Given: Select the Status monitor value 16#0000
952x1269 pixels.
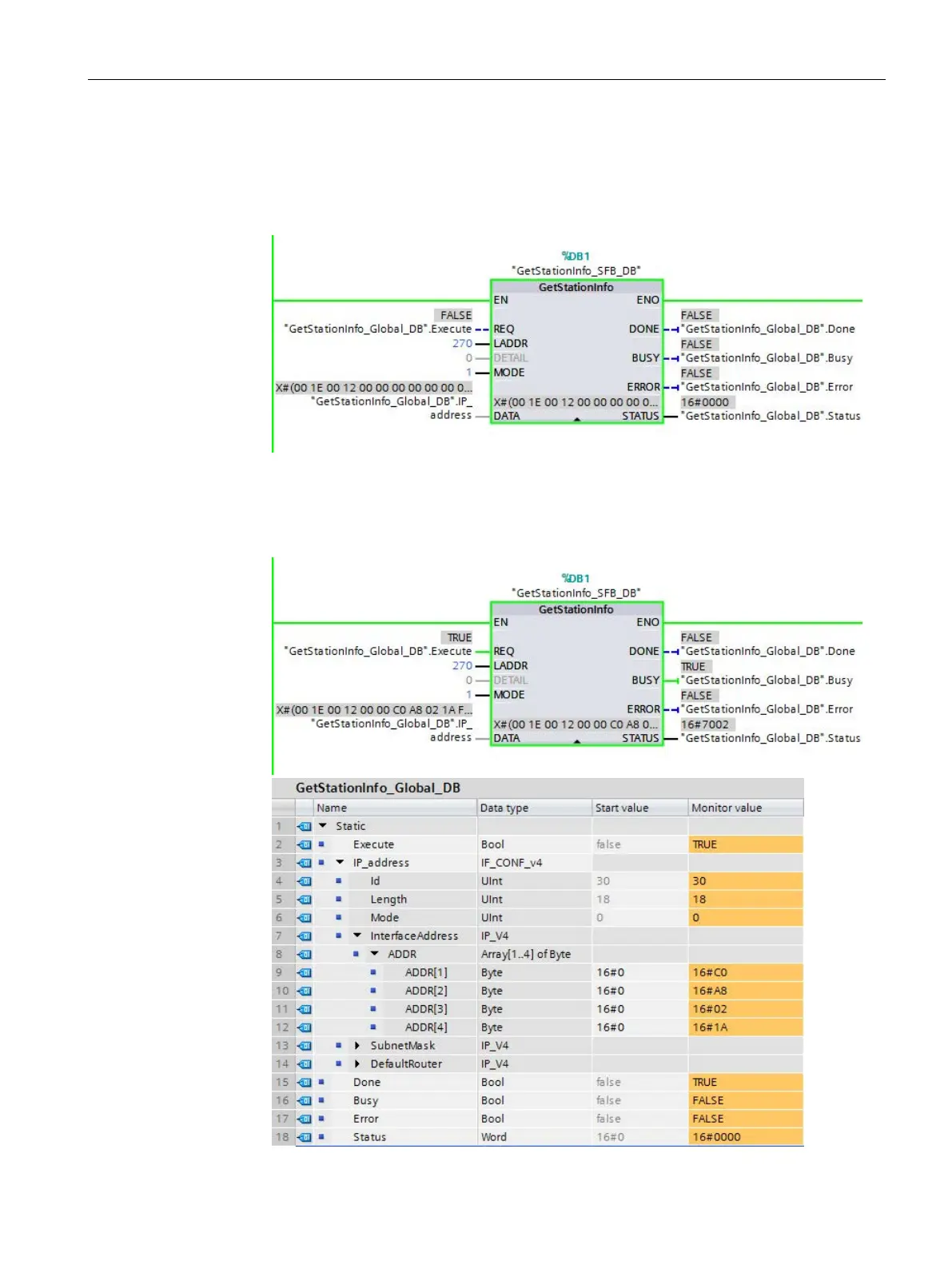Looking at the screenshot, I should (746, 1137).
